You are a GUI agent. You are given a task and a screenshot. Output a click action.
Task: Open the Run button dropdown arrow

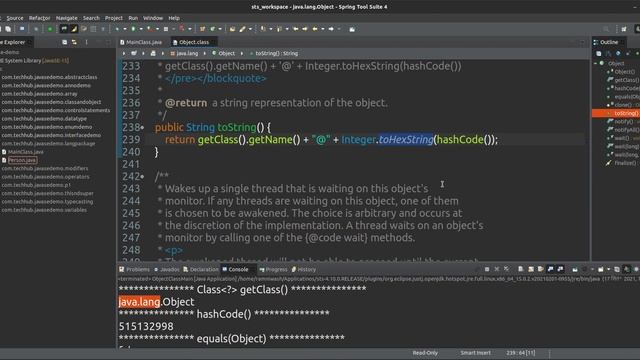pyautogui.click(x=141, y=29)
